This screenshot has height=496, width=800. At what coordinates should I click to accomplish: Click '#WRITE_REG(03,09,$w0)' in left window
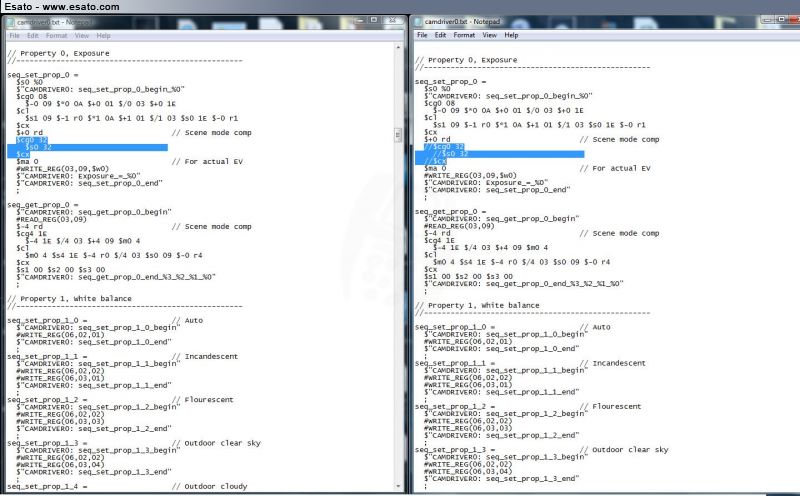[62, 169]
